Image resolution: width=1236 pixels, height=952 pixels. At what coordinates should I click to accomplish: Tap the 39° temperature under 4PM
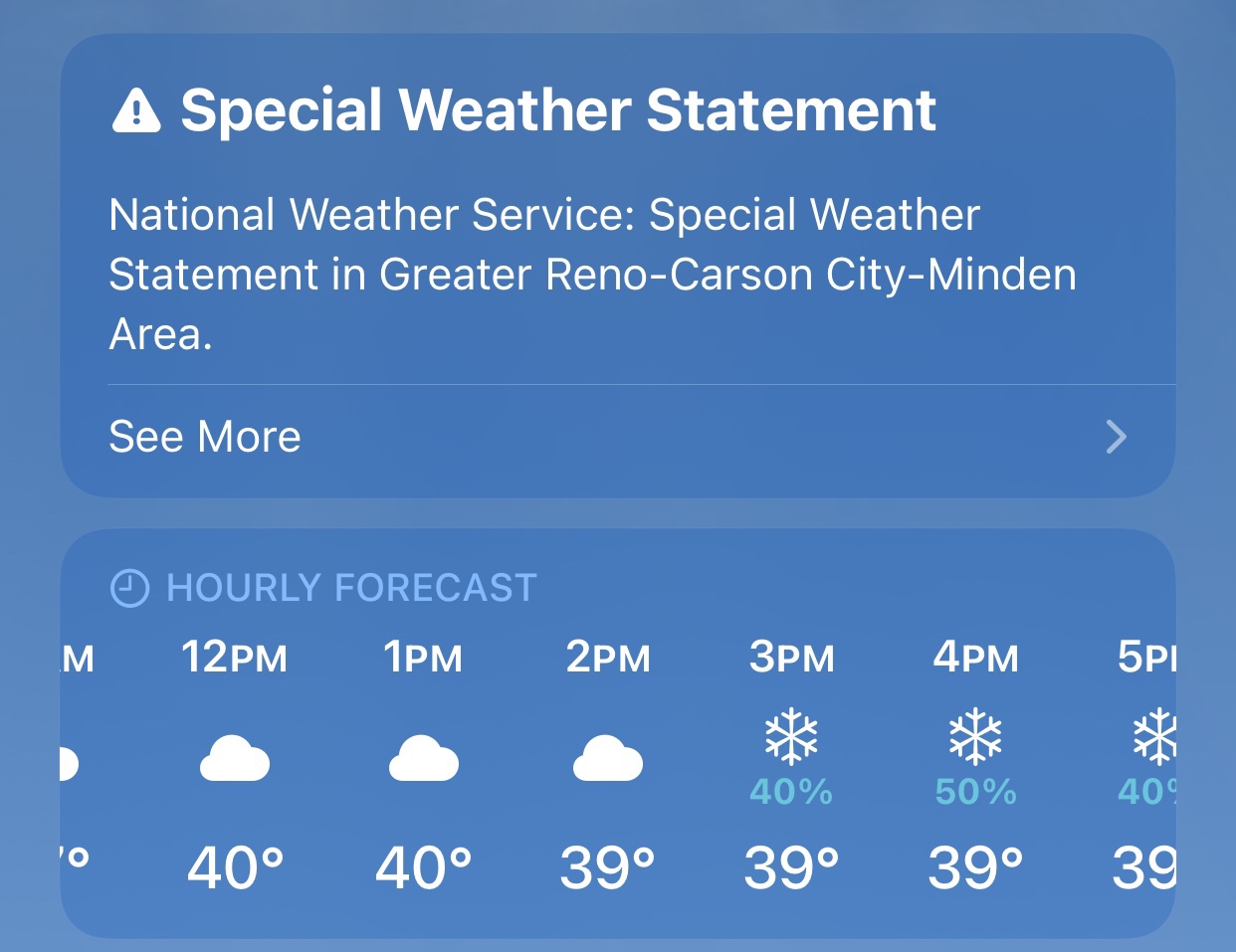pos(975,867)
